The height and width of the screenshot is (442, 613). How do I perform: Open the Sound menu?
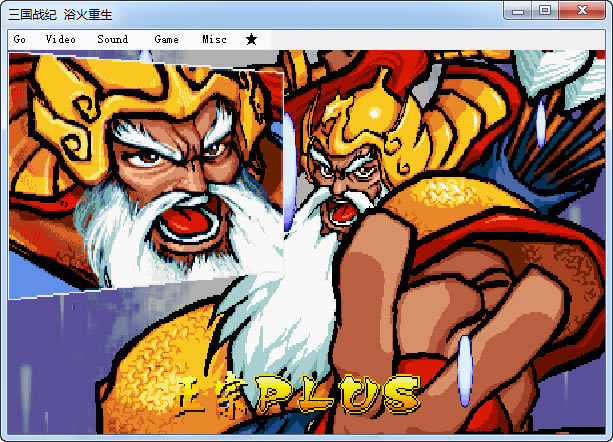click(112, 39)
